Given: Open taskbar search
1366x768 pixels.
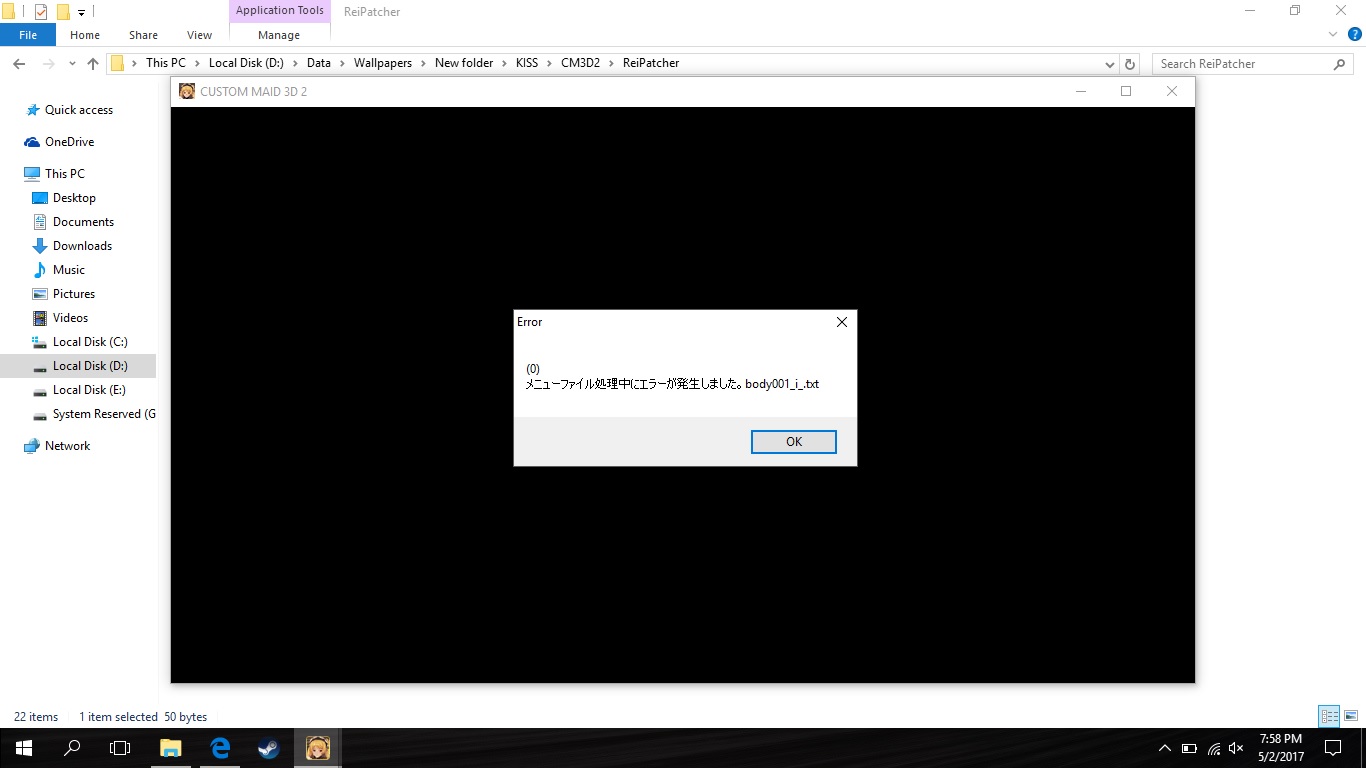Looking at the screenshot, I should click(x=72, y=748).
